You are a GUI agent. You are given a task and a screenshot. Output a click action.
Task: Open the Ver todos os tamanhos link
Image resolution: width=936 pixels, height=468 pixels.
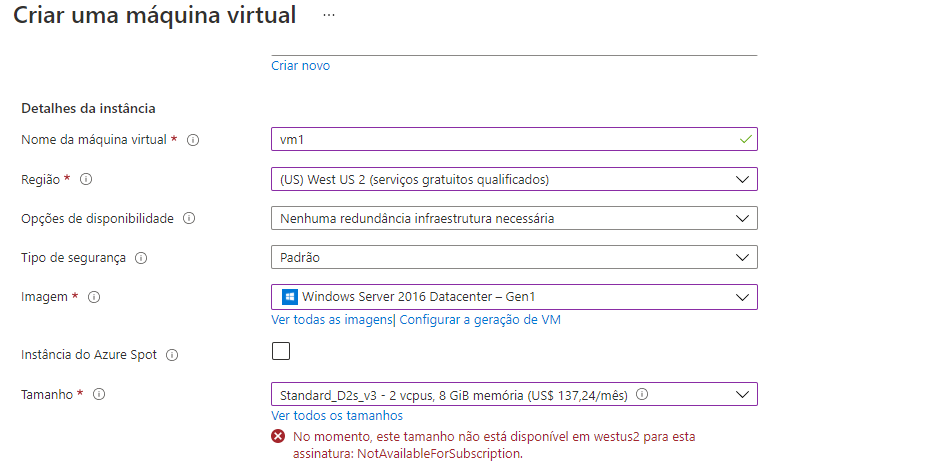[x=337, y=415]
